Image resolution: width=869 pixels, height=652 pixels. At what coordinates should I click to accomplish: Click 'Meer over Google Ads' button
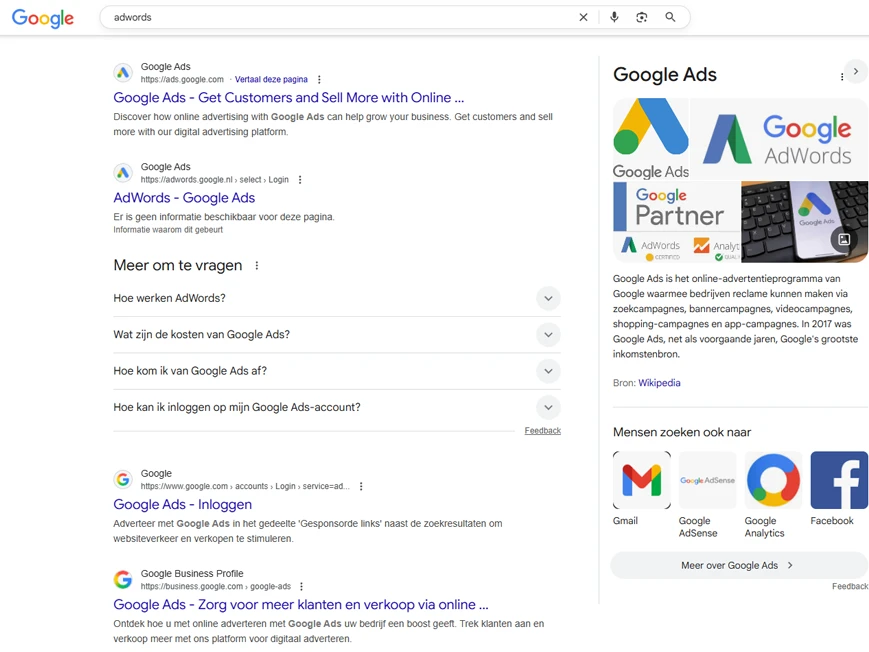738,565
